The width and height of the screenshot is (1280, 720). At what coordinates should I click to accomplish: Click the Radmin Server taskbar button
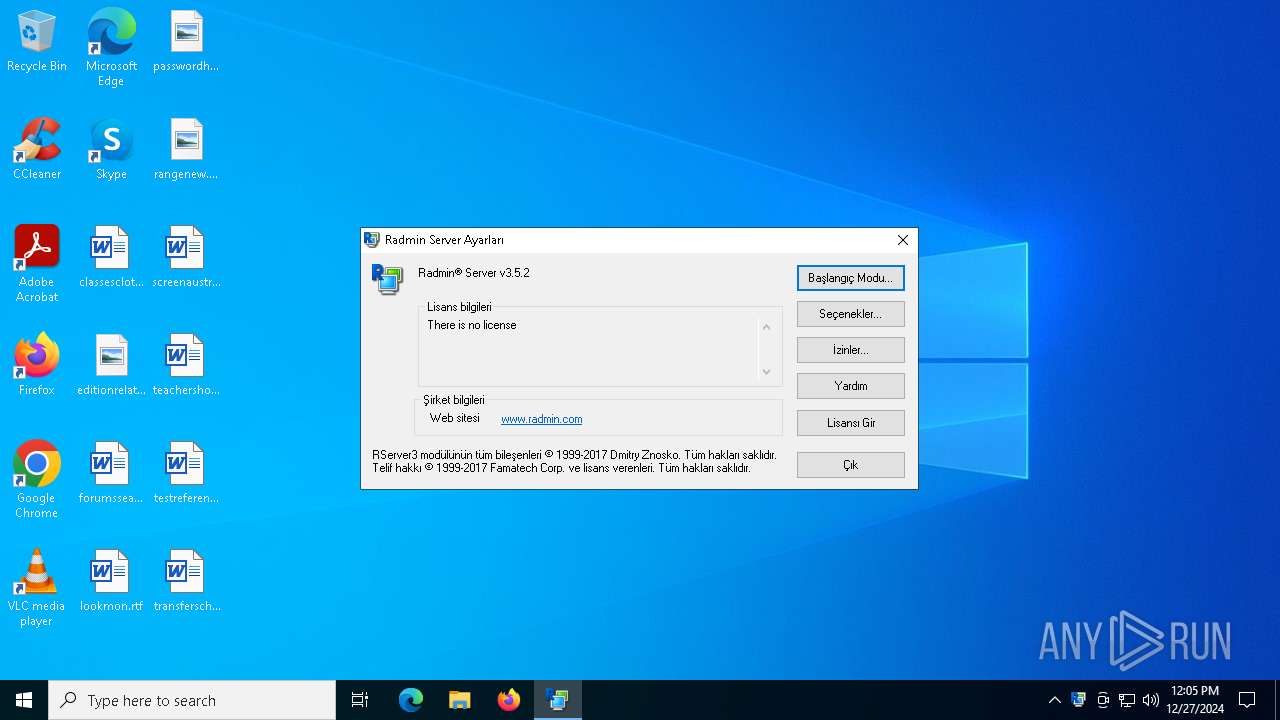pos(558,700)
